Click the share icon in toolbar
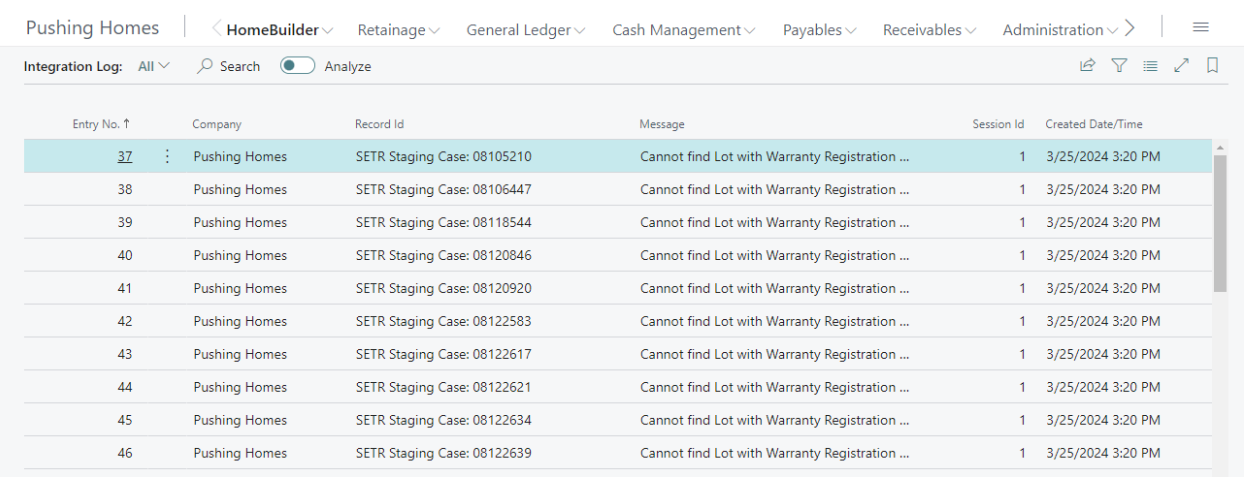The image size is (1244, 477). (1087, 66)
